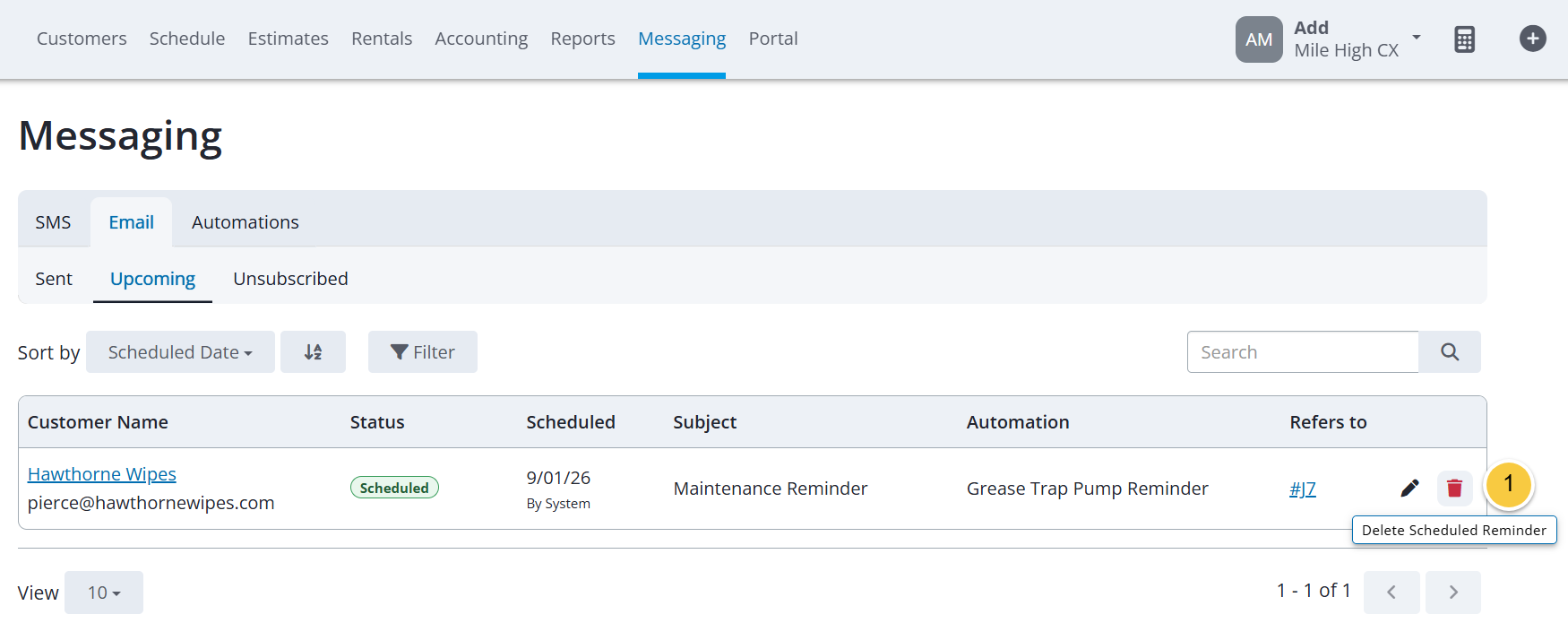Show the Sent emails sub-tab
This screenshot has height=623, width=1568.
(x=54, y=279)
